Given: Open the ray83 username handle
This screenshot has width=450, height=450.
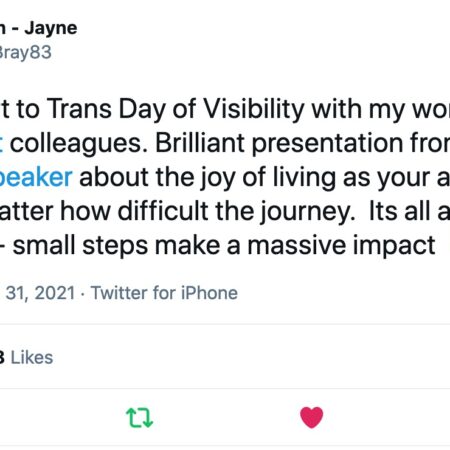Looking at the screenshot, I should coord(26,53).
